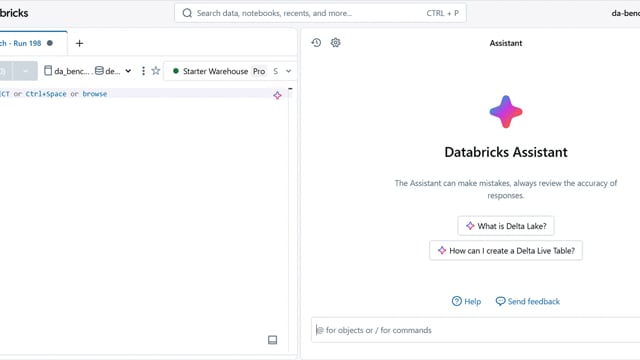Click the 'Databricks Assistant' heading
Screen dimensions: 640x360
pyautogui.click(x=506, y=152)
